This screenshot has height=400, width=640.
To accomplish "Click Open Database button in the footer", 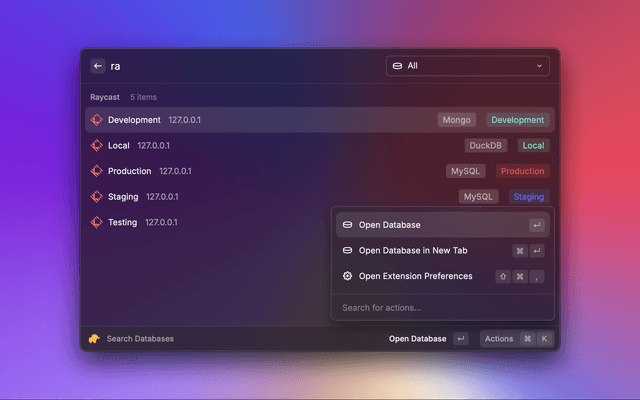I will coord(417,339).
